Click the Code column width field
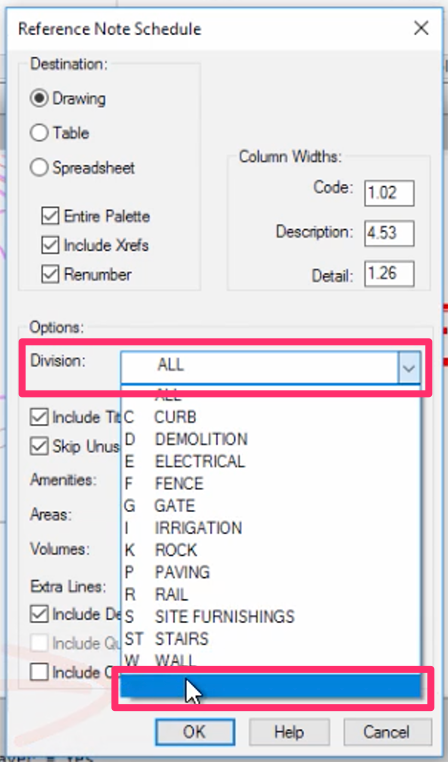 point(389,193)
